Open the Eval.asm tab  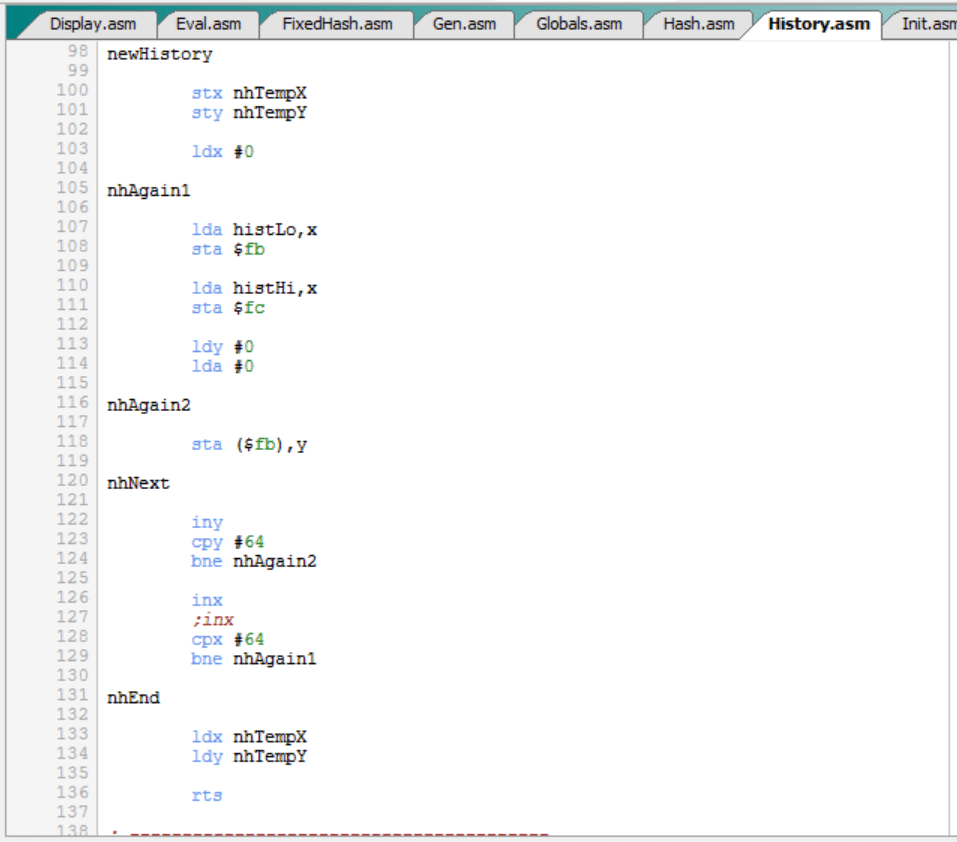point(208,24)
